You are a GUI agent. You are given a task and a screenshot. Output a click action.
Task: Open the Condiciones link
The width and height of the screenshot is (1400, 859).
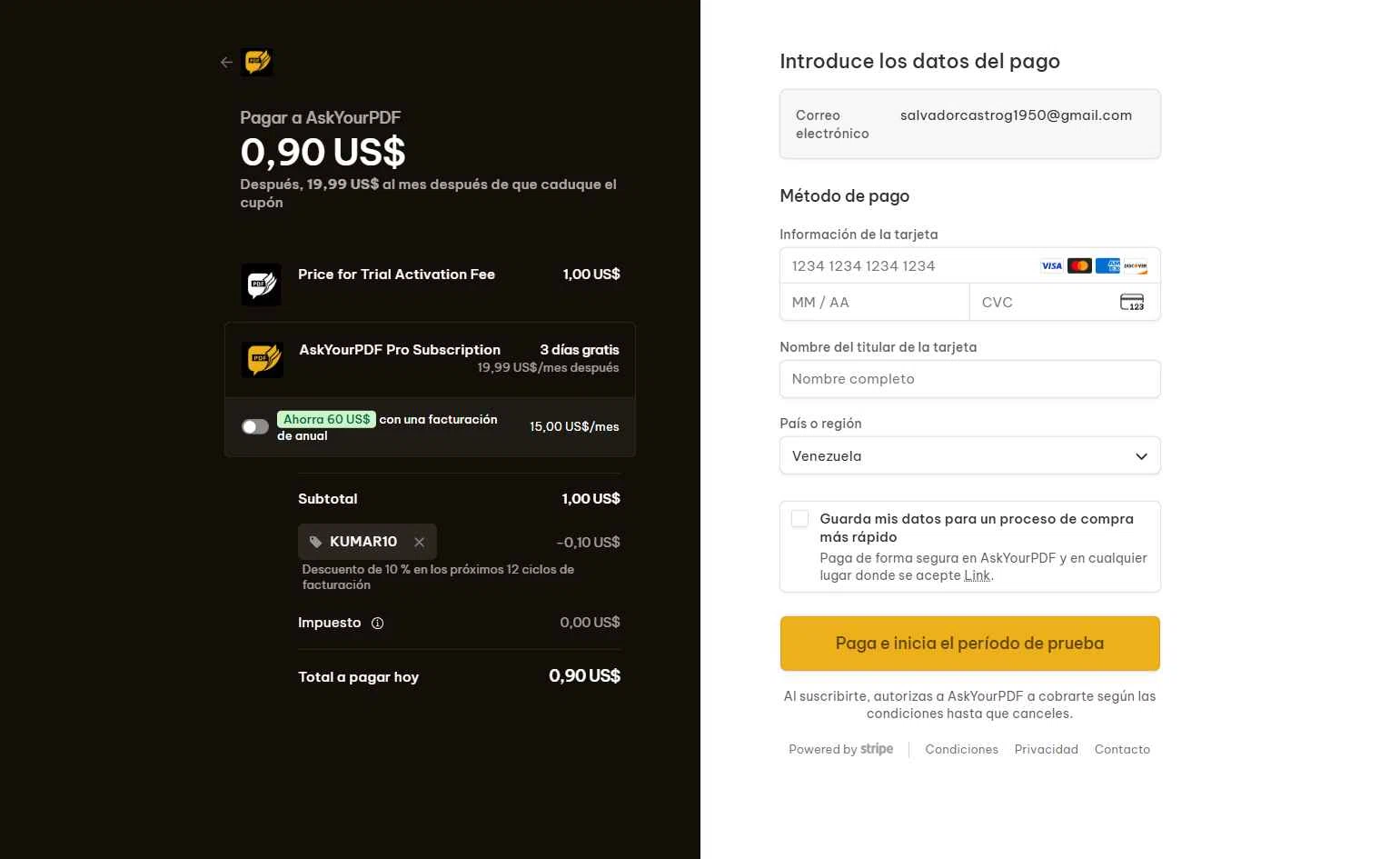tap(961, 749)
